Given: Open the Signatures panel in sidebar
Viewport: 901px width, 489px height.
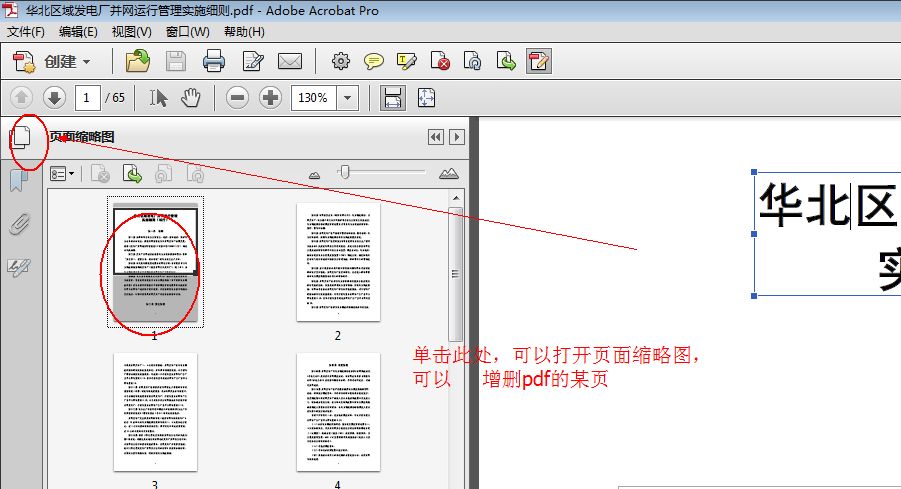Looking at the screenshot, I should 19,266.
